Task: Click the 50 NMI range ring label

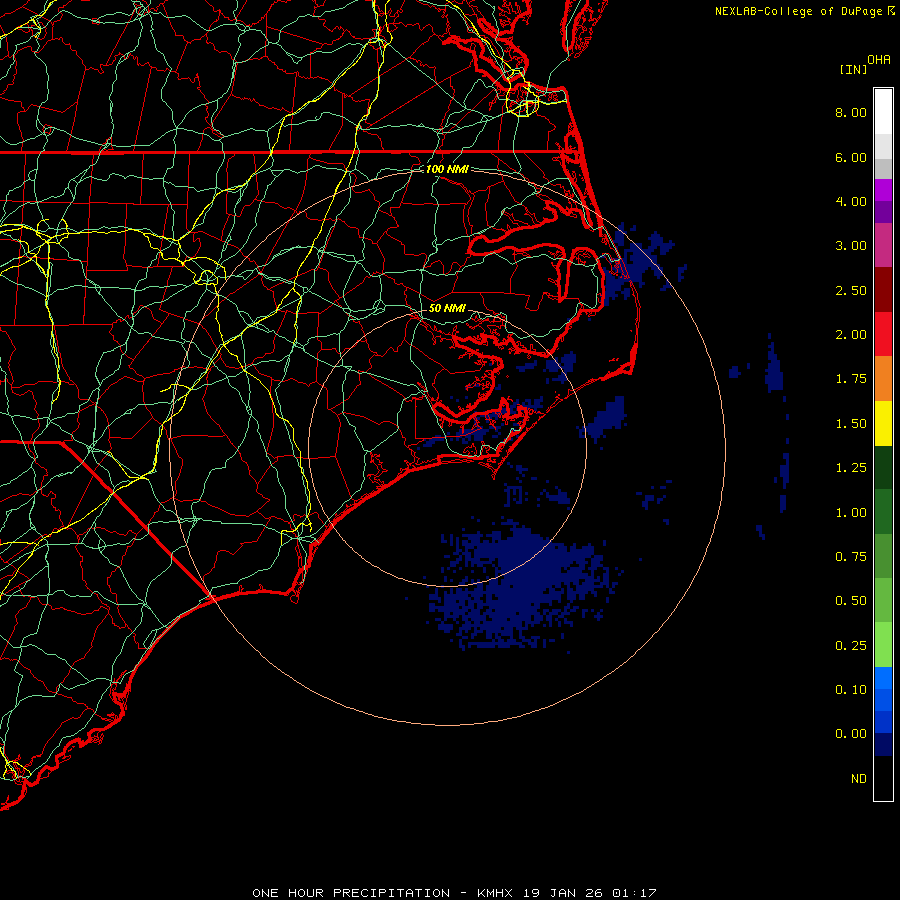Action: point(447,308)
